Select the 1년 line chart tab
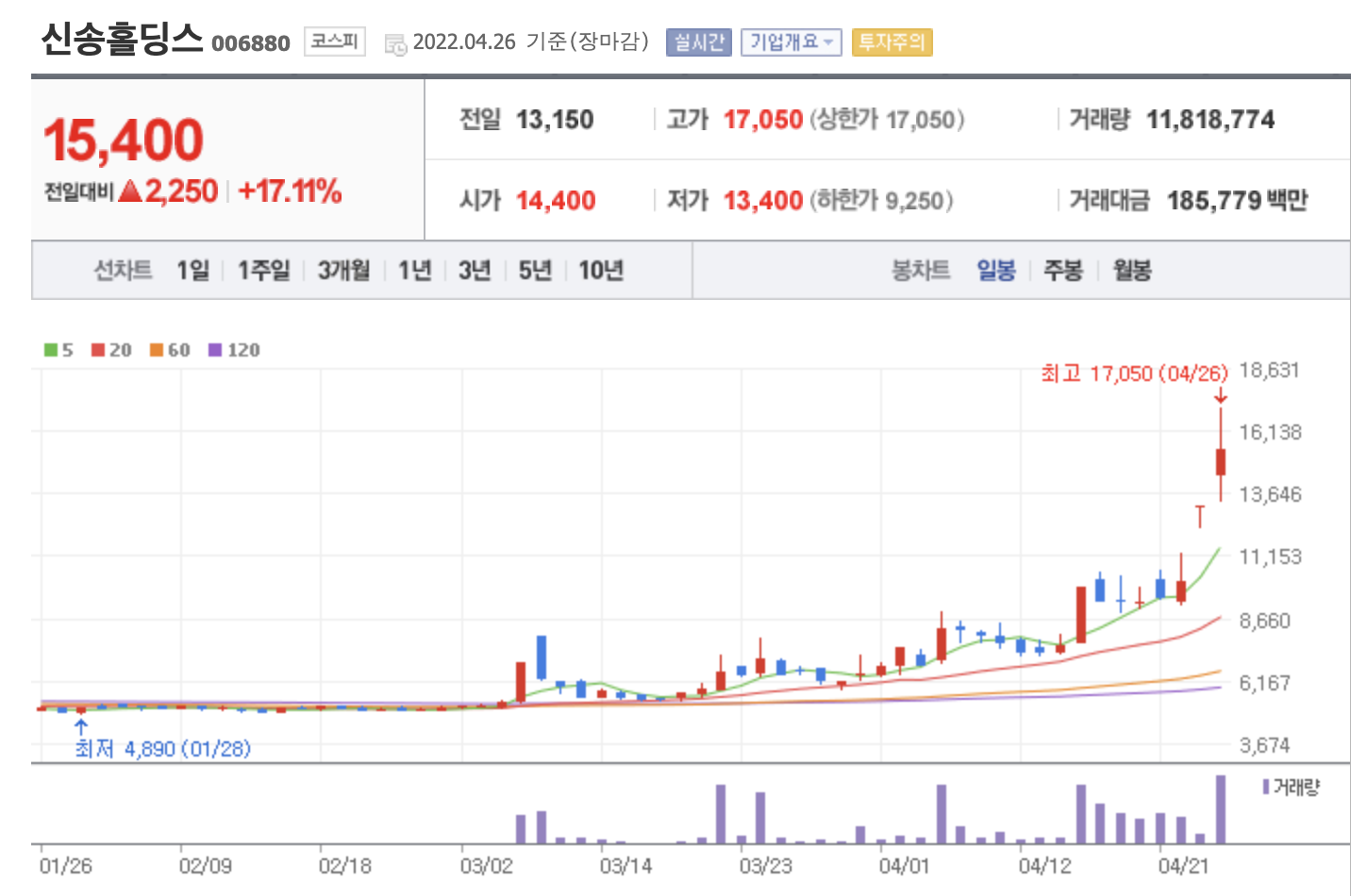The width and height of the screenshot is (1351, 896). click(414, 271)
